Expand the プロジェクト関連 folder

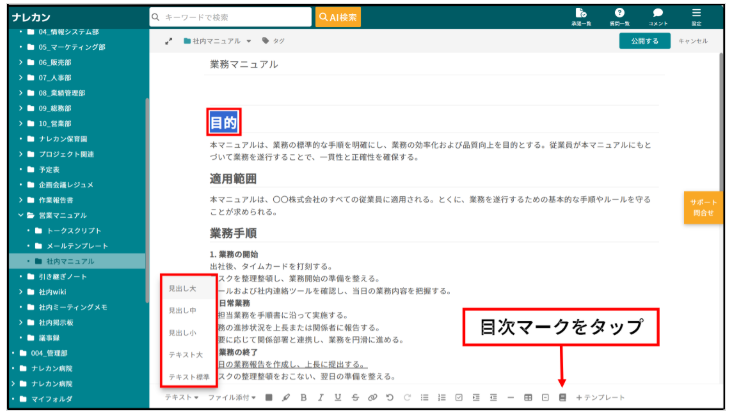pyautogui.click(x=21, y=154)
